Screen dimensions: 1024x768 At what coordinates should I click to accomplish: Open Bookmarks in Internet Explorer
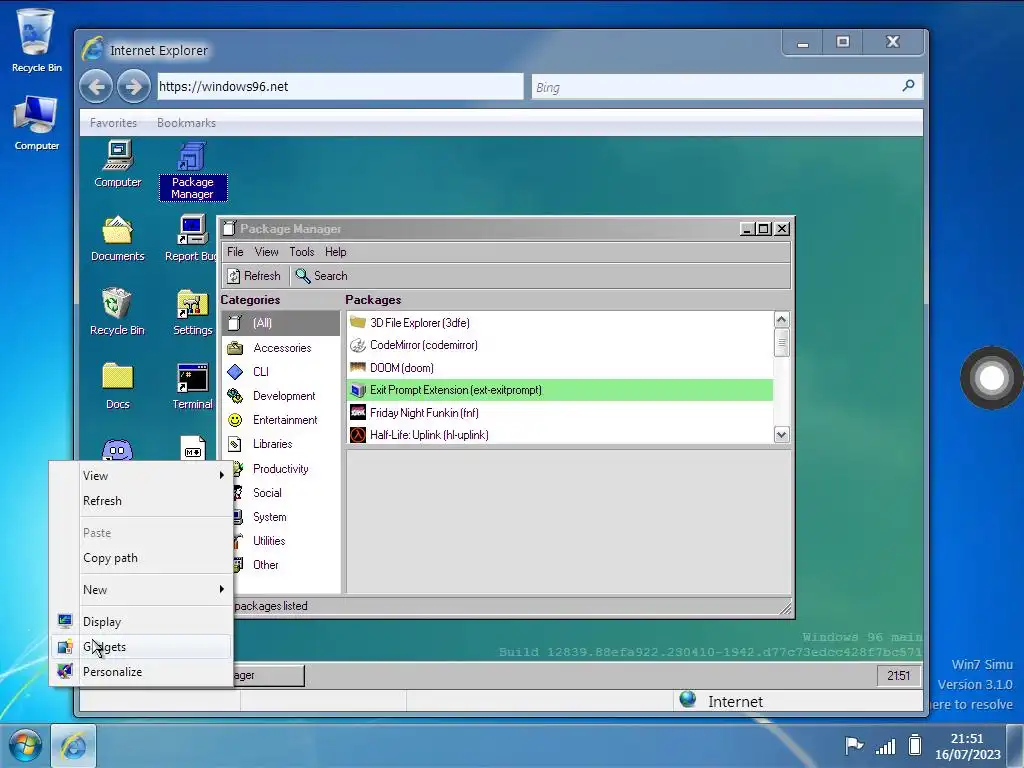tap(186, 123)
